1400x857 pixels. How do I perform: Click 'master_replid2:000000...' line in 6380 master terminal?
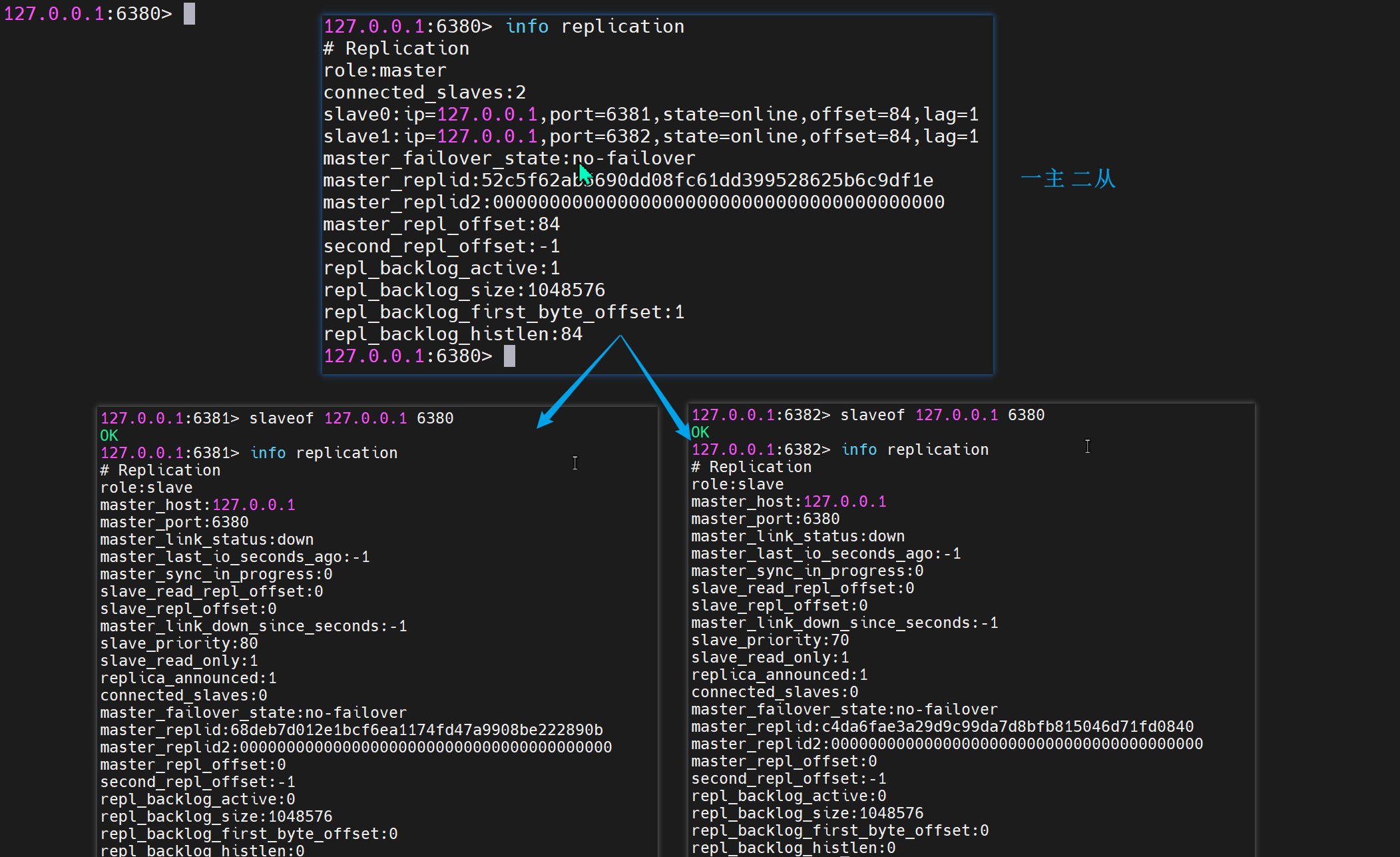(x=634, y=202)
